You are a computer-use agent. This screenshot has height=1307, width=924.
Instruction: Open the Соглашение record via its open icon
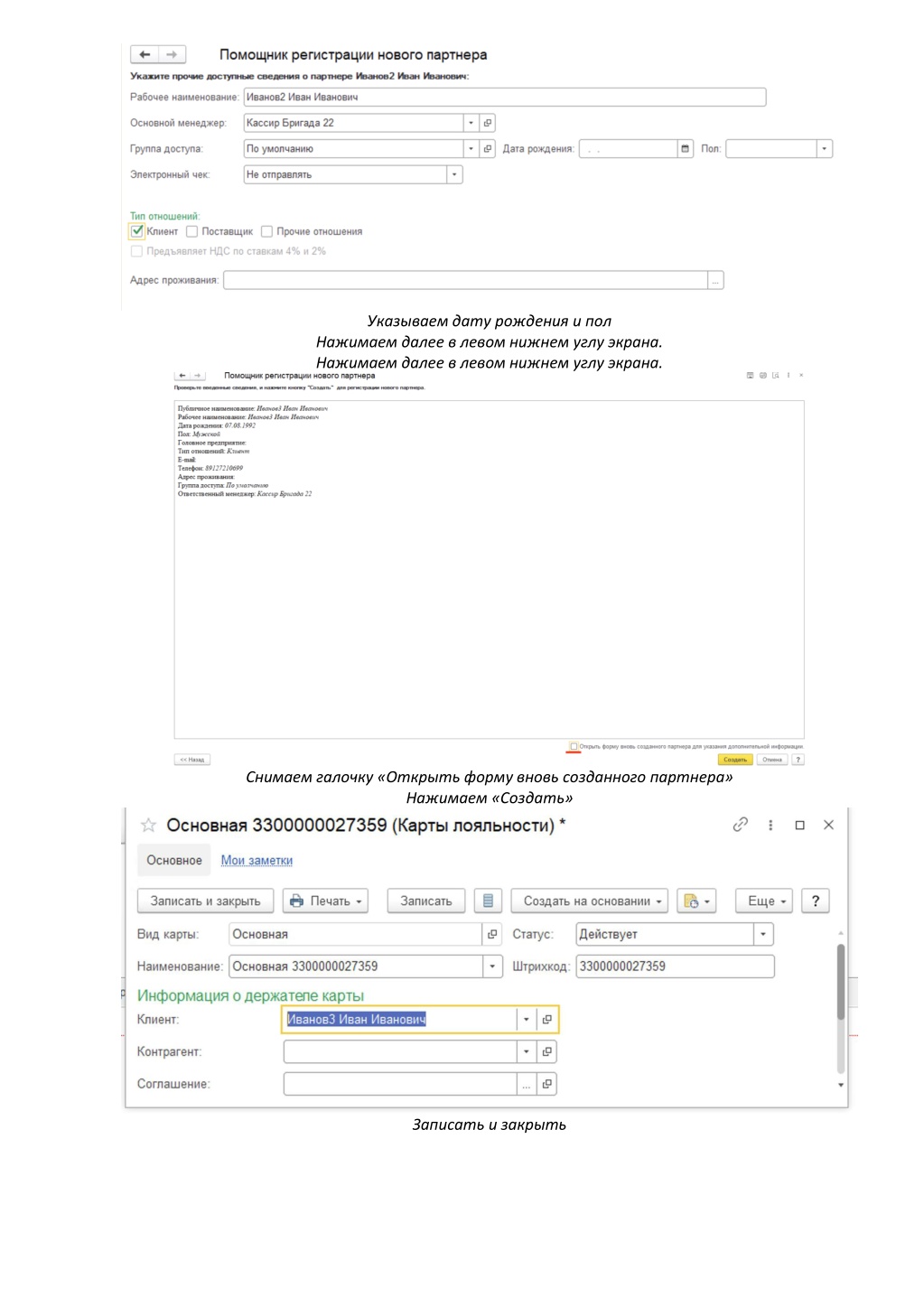coord(546,1084)
